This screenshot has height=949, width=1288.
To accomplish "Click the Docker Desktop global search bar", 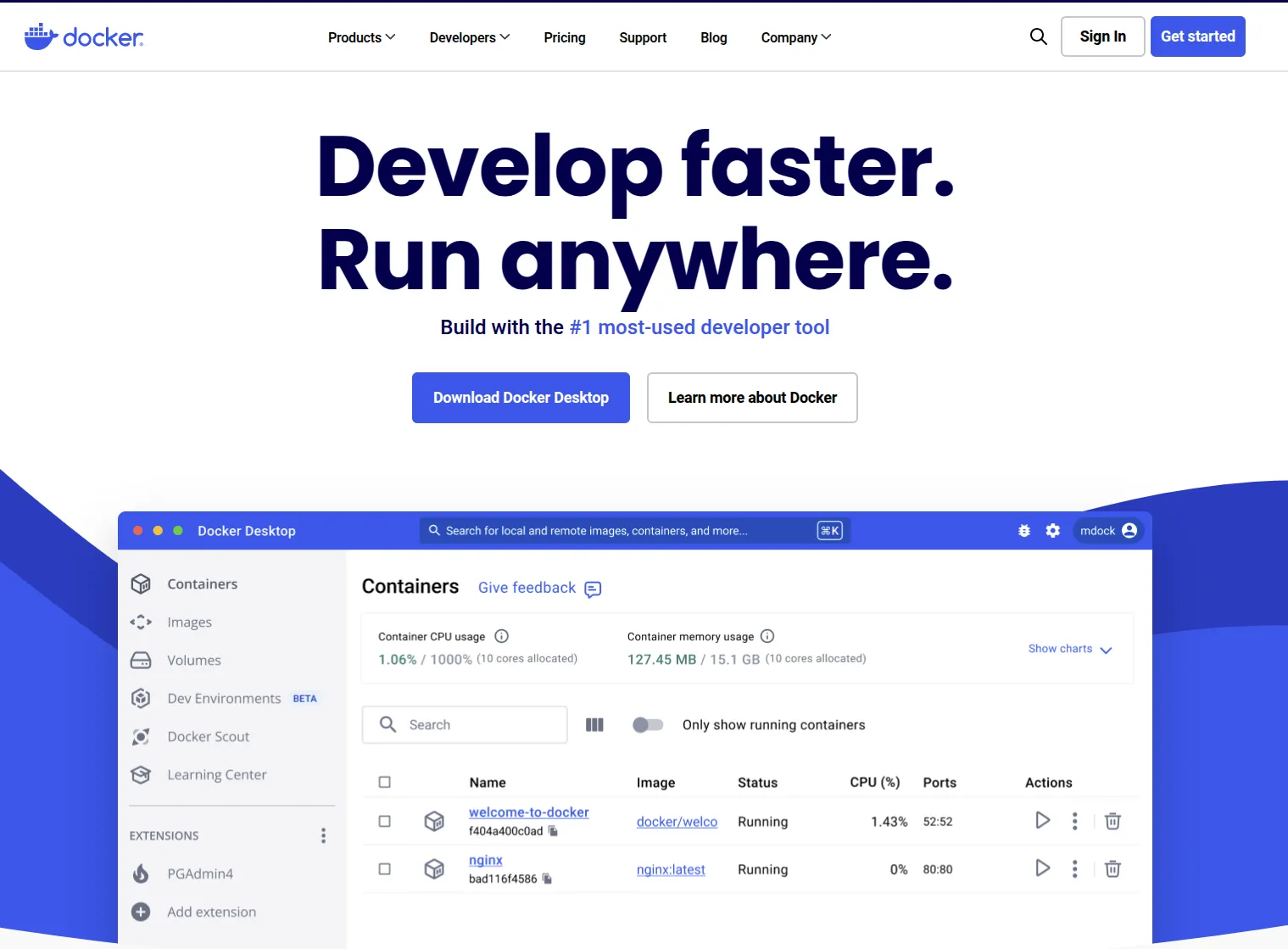I will 635,530.
